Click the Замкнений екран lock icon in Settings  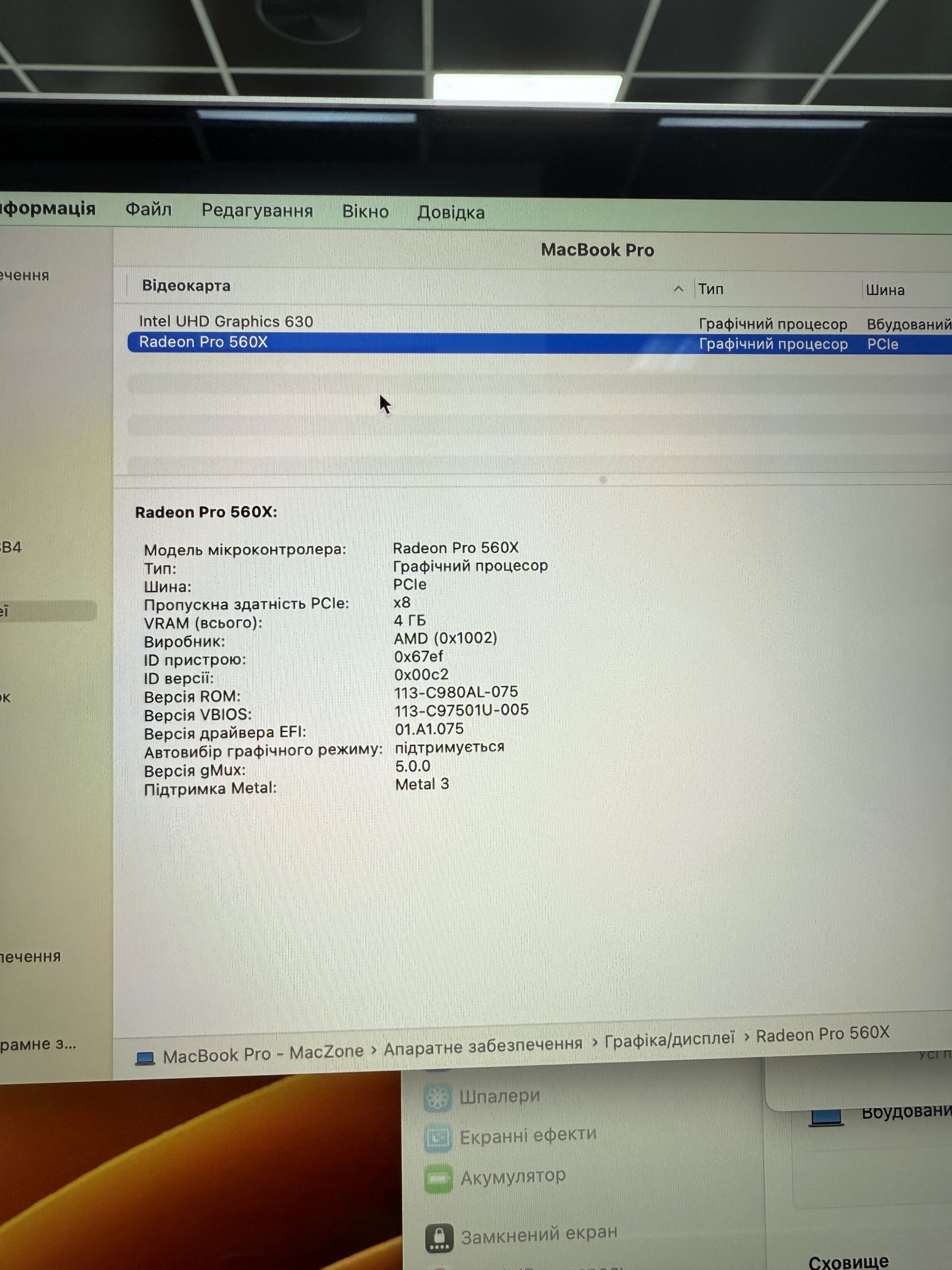pyautogui.click(x=440, y=1238)
